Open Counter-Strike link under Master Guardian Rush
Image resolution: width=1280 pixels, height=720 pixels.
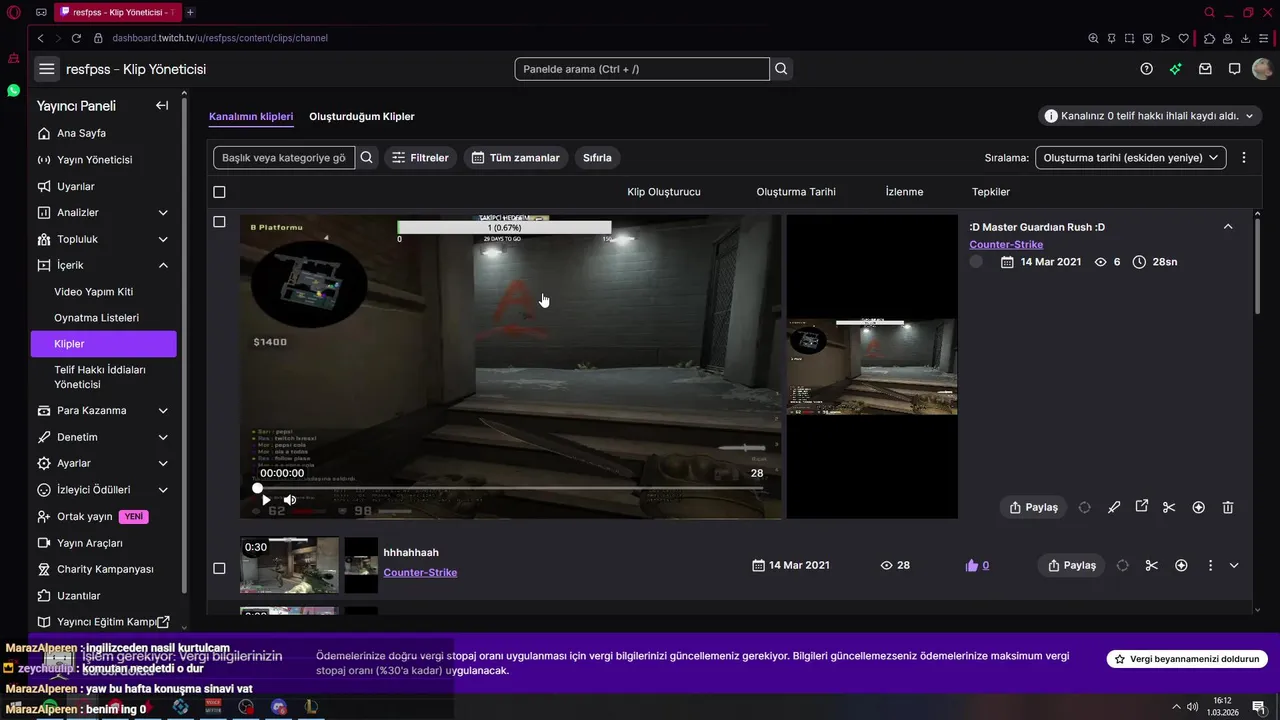[x=1006, y=244]
